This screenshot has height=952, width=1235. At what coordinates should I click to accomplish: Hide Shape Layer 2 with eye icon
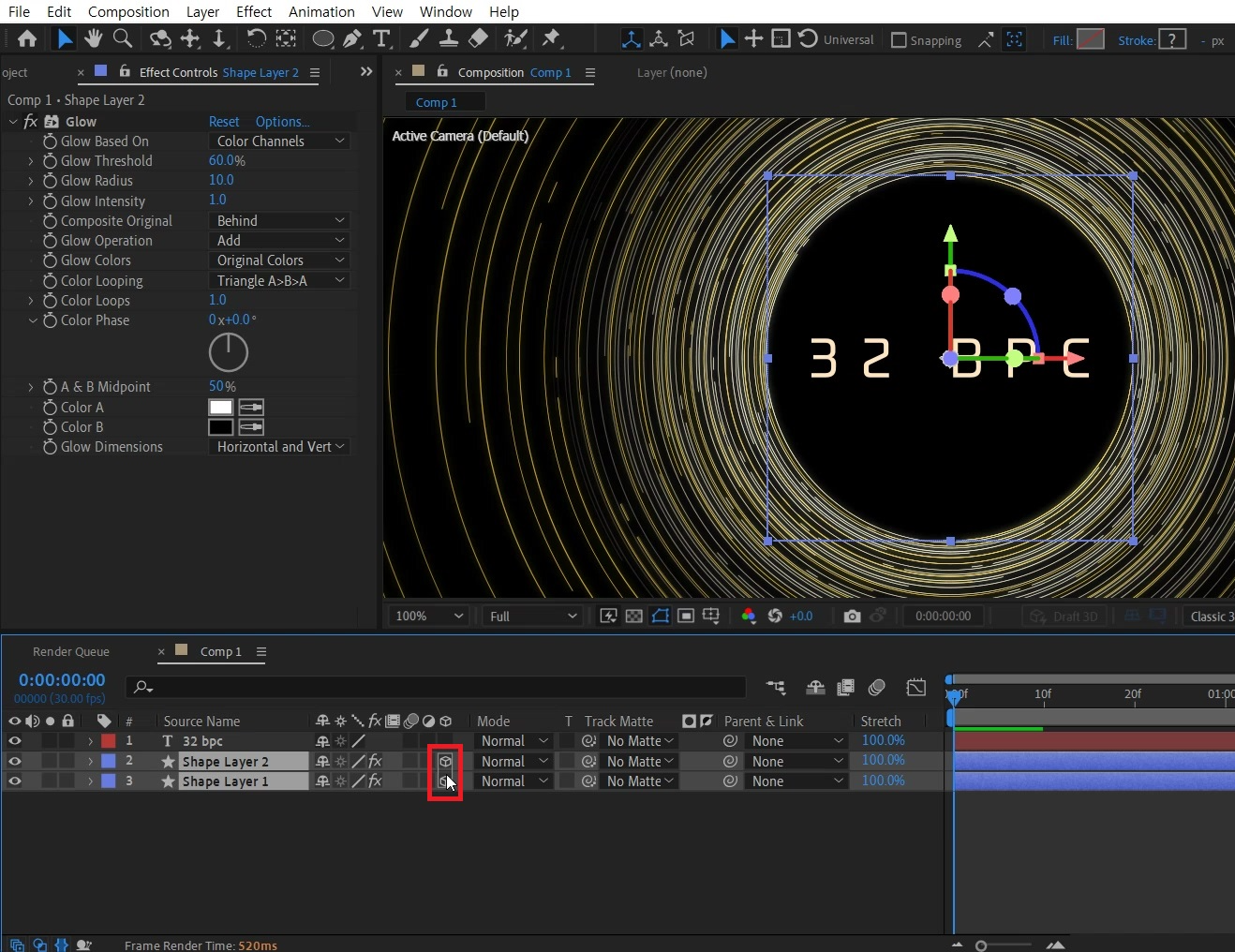(14, 761)
